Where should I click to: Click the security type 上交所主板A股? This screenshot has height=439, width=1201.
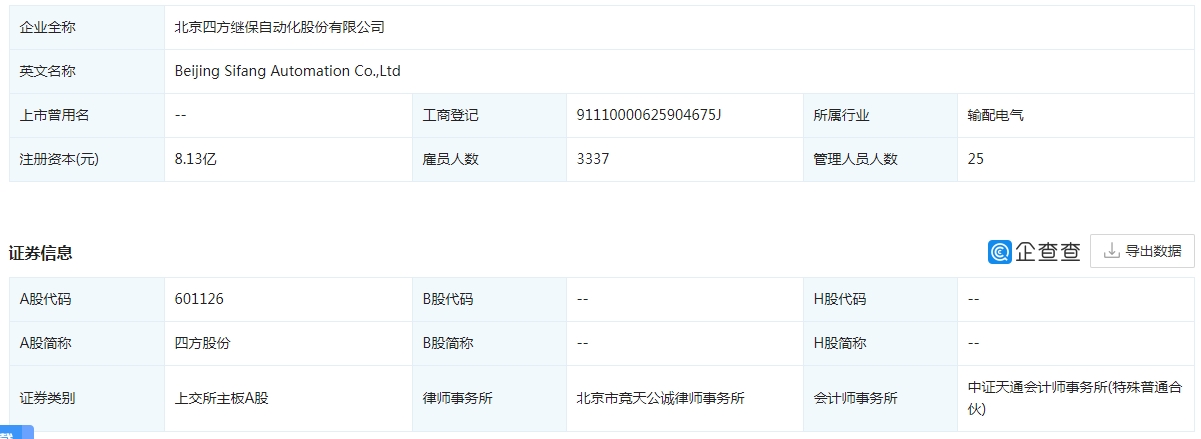[222, 398]
